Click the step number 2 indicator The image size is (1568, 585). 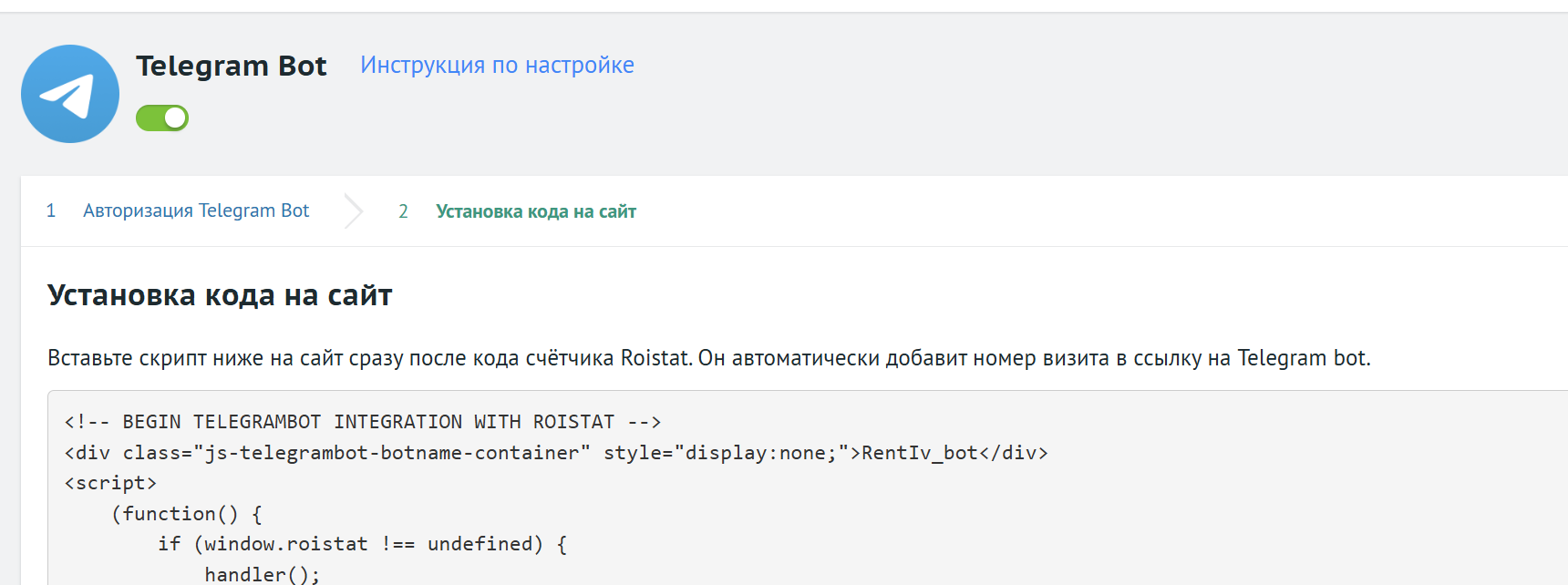(403, 211)
